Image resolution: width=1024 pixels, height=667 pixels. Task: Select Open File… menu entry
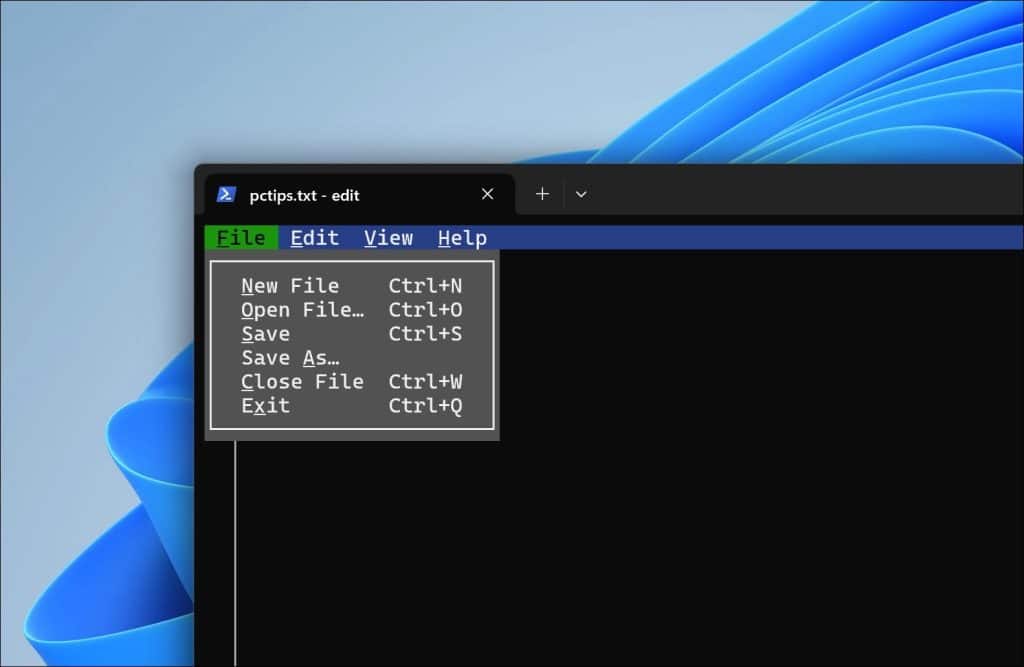[352, 310]
